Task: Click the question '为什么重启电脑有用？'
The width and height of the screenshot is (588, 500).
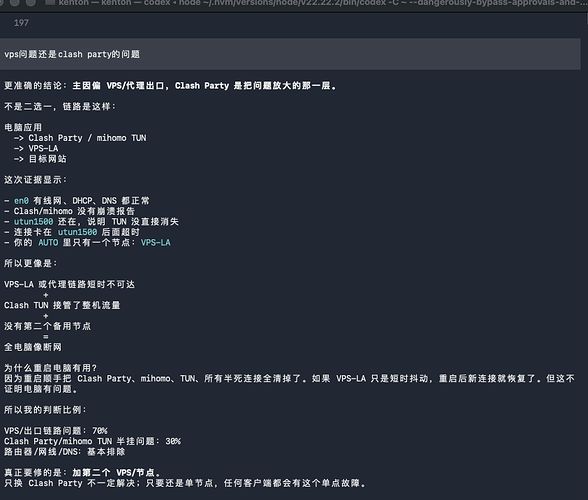Action: point(51,368)
